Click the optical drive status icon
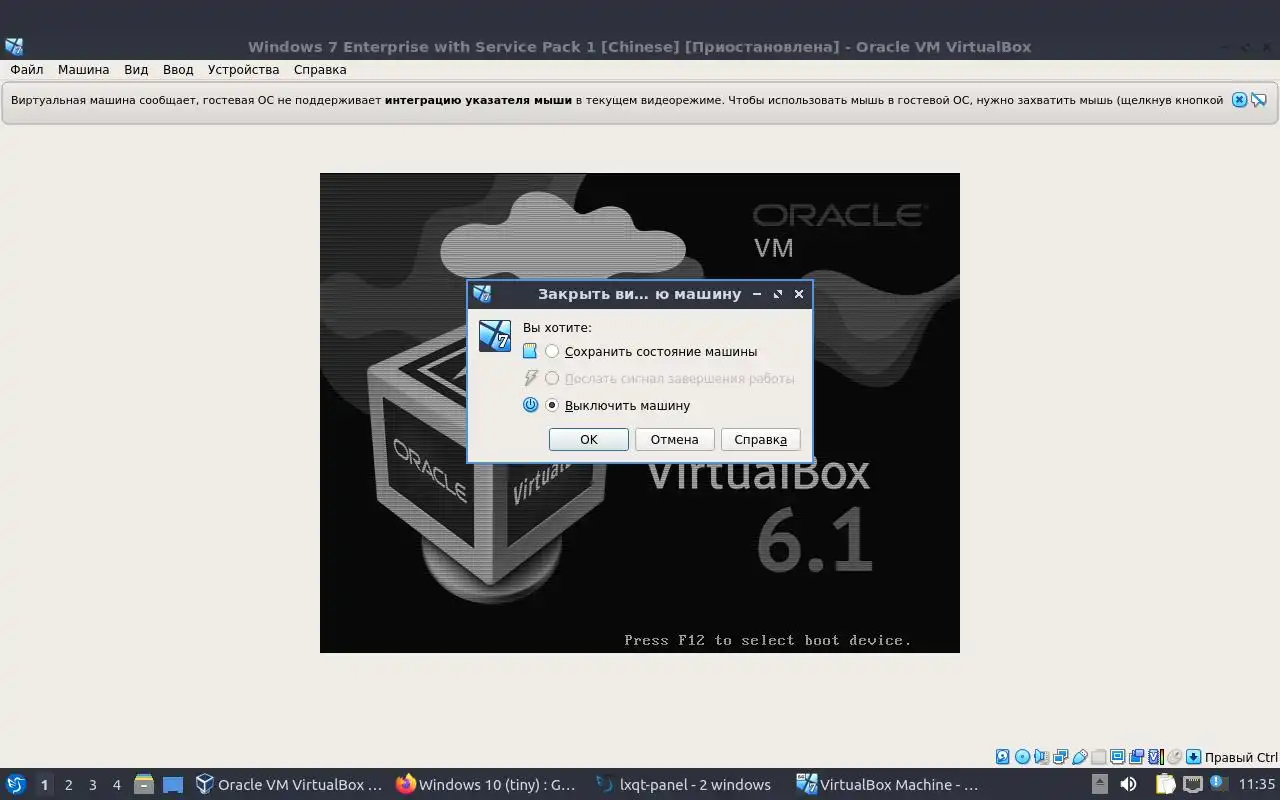1280x800 pixels. [x=1022, y=757]
